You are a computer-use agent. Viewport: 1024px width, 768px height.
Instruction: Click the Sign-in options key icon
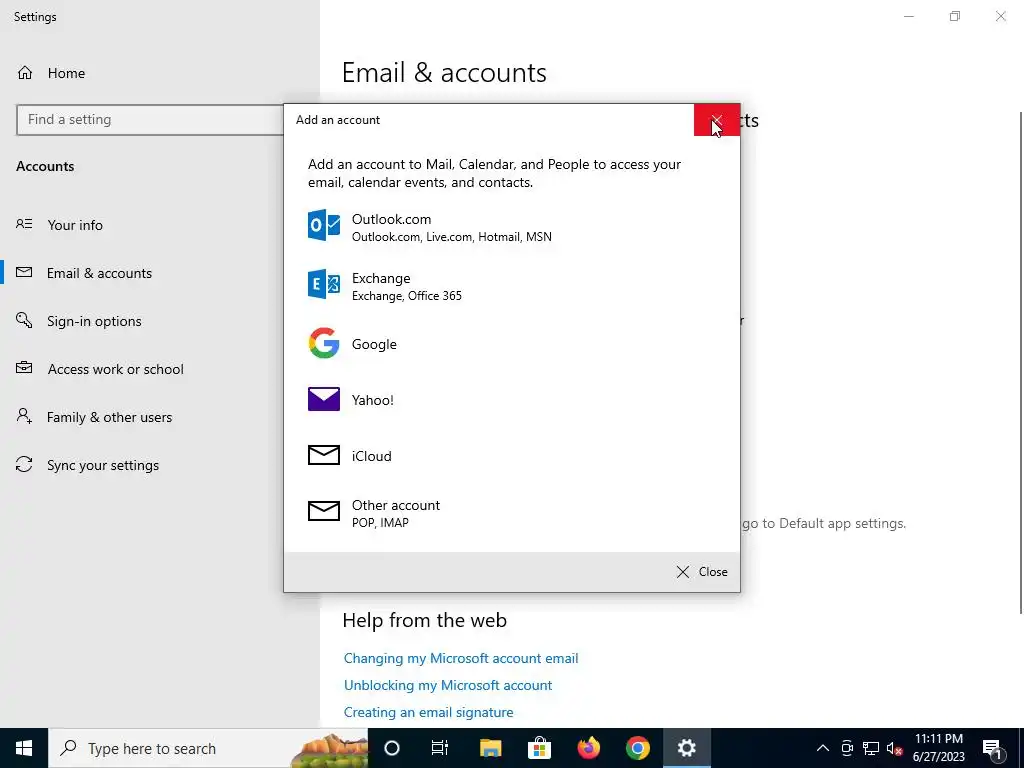coord(24,320)
